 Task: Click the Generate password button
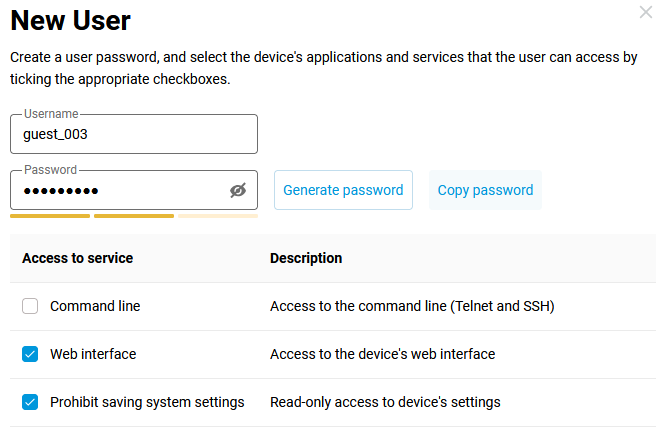[x=343, y=190]
